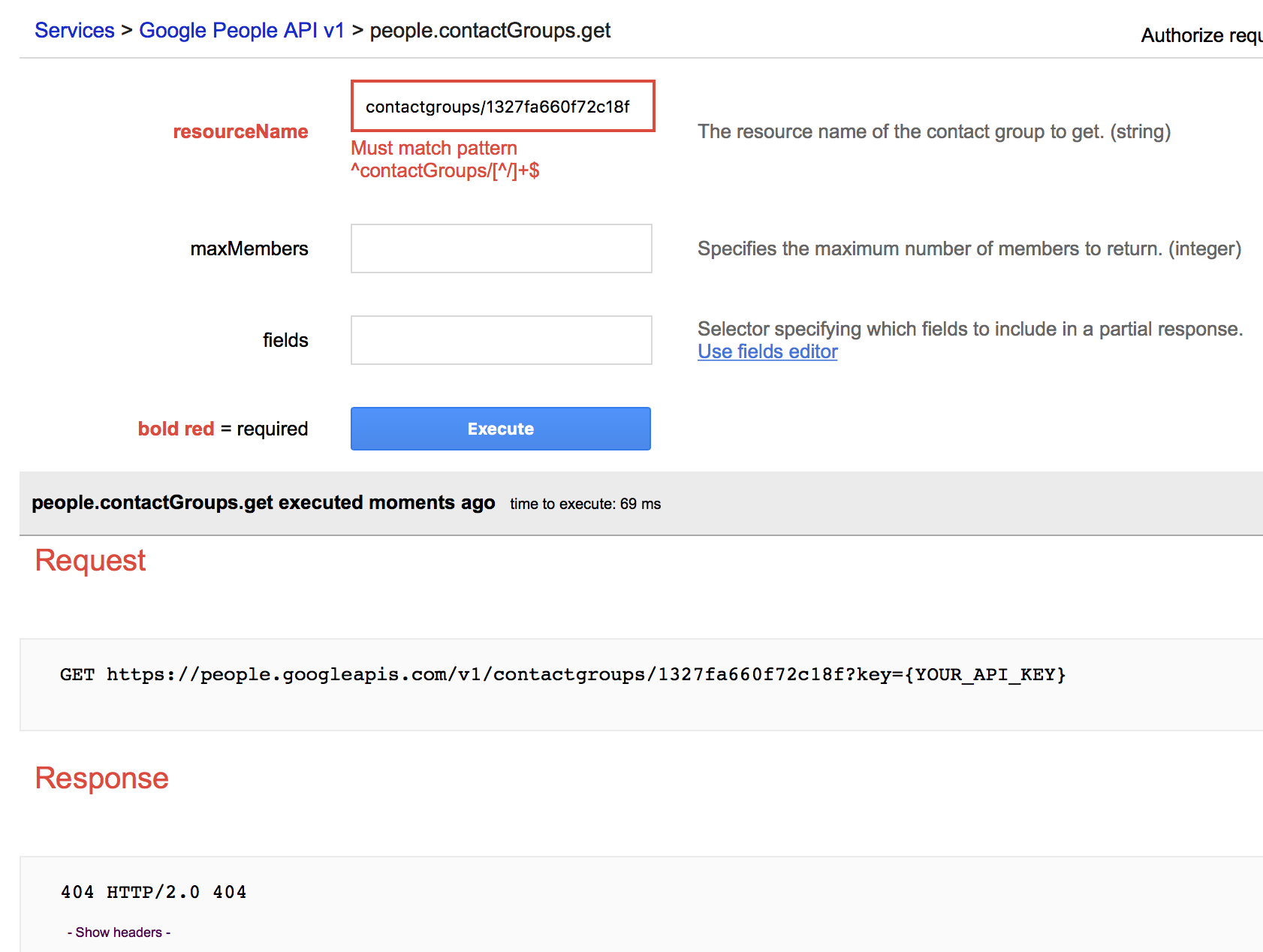The width and height of the screenshot is (1263, 952).
Task: Click the 'bold red = required' legend
Action: 222,429
